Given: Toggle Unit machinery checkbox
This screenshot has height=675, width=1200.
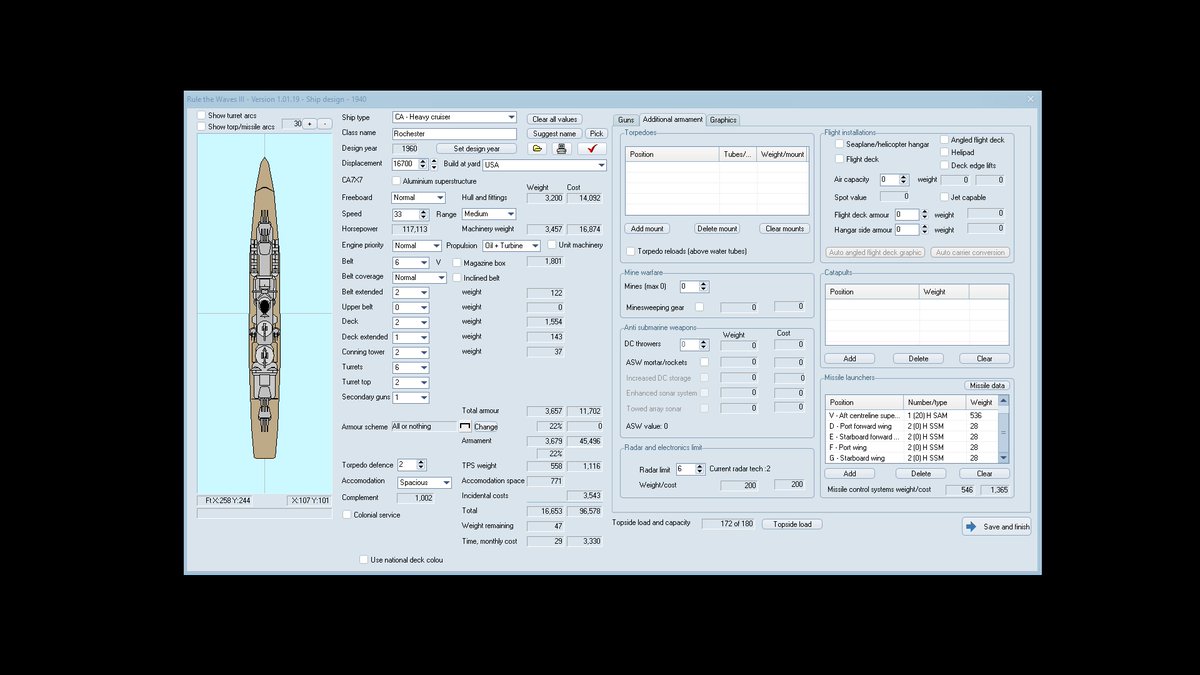Looking at the screenshot, I should [x=552, y=245].
